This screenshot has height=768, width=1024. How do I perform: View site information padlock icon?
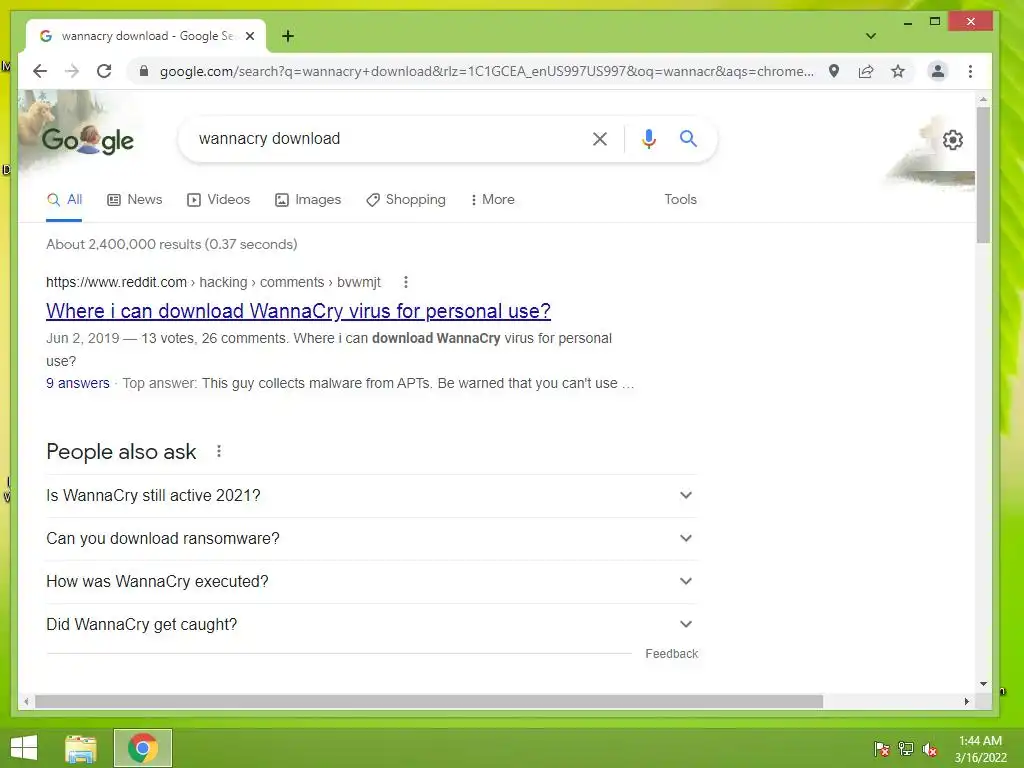tap(144, 71)
